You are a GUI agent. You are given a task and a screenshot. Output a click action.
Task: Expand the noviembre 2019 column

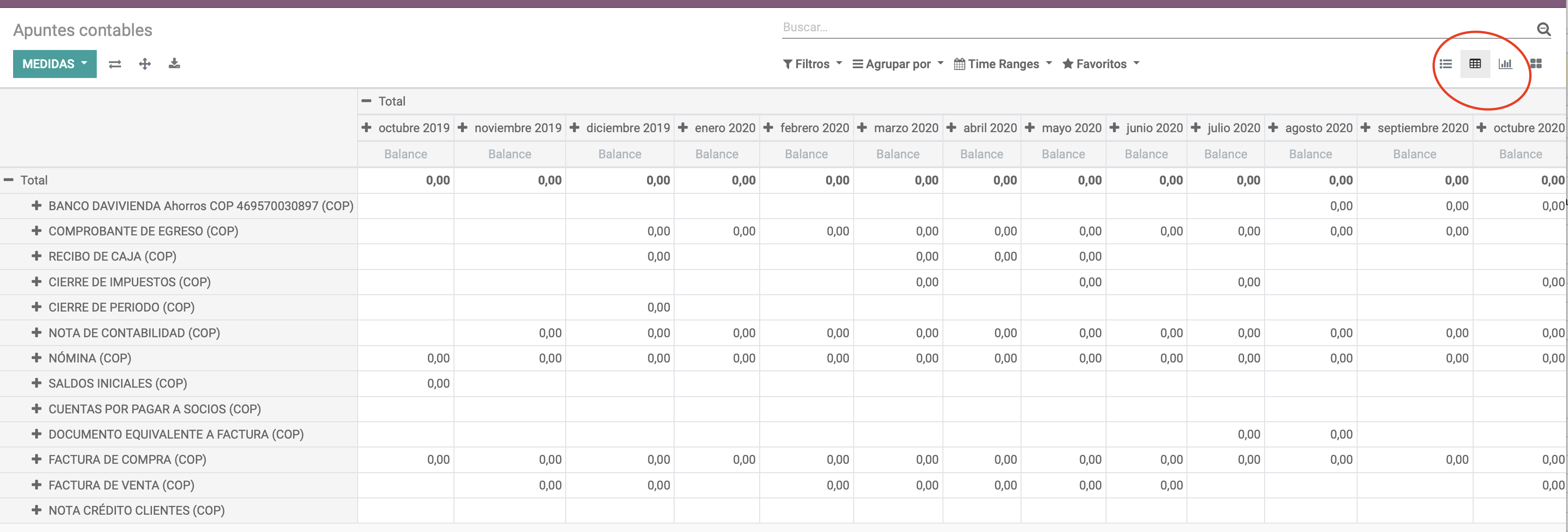463,128
